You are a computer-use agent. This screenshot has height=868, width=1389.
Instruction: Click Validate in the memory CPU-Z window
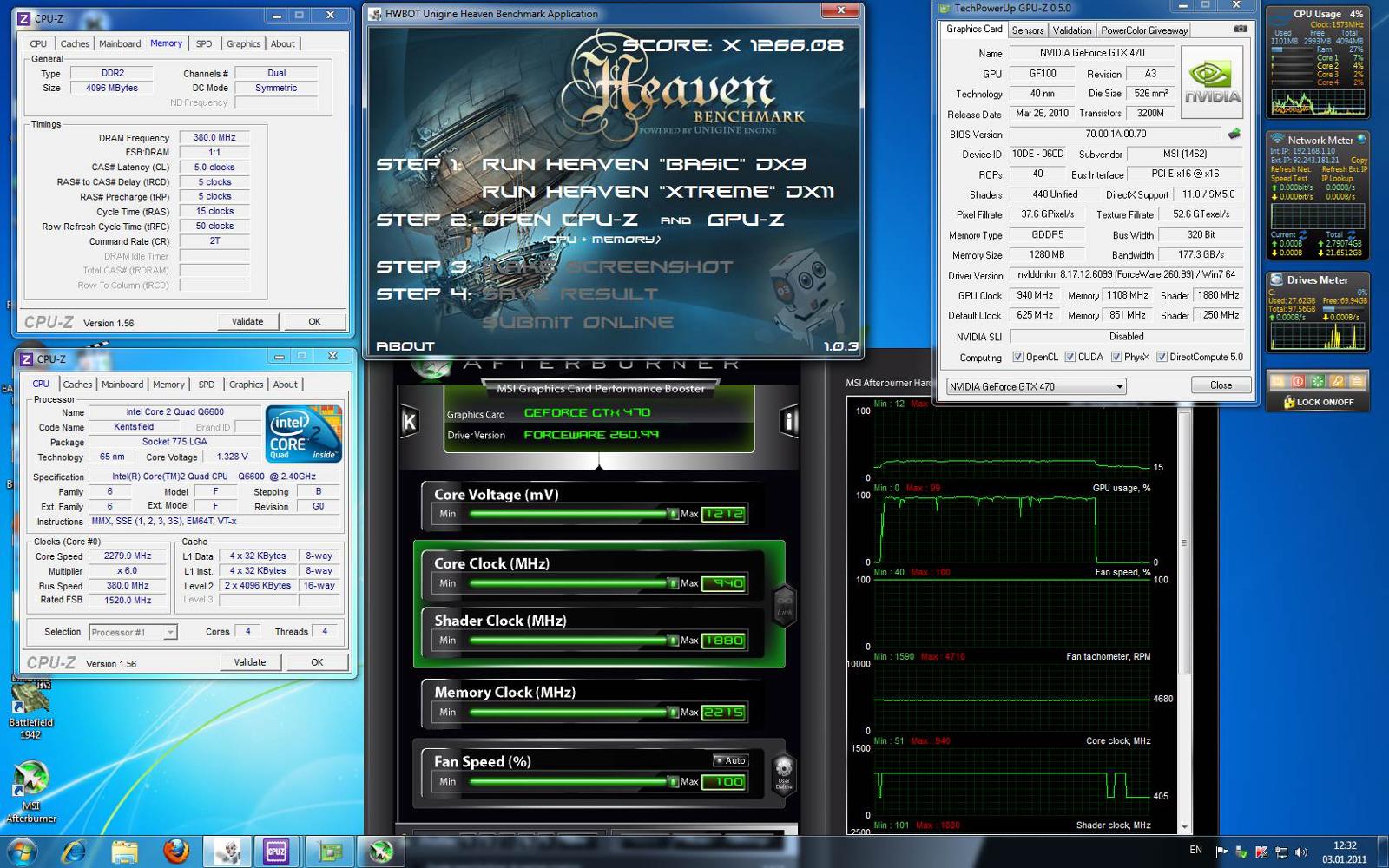pos(247,322)
